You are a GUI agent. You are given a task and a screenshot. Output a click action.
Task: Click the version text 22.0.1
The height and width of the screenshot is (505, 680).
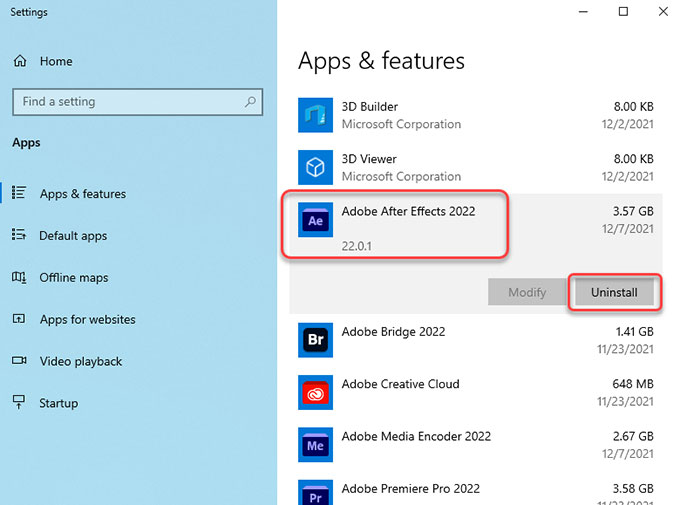(x=356, y=246)
